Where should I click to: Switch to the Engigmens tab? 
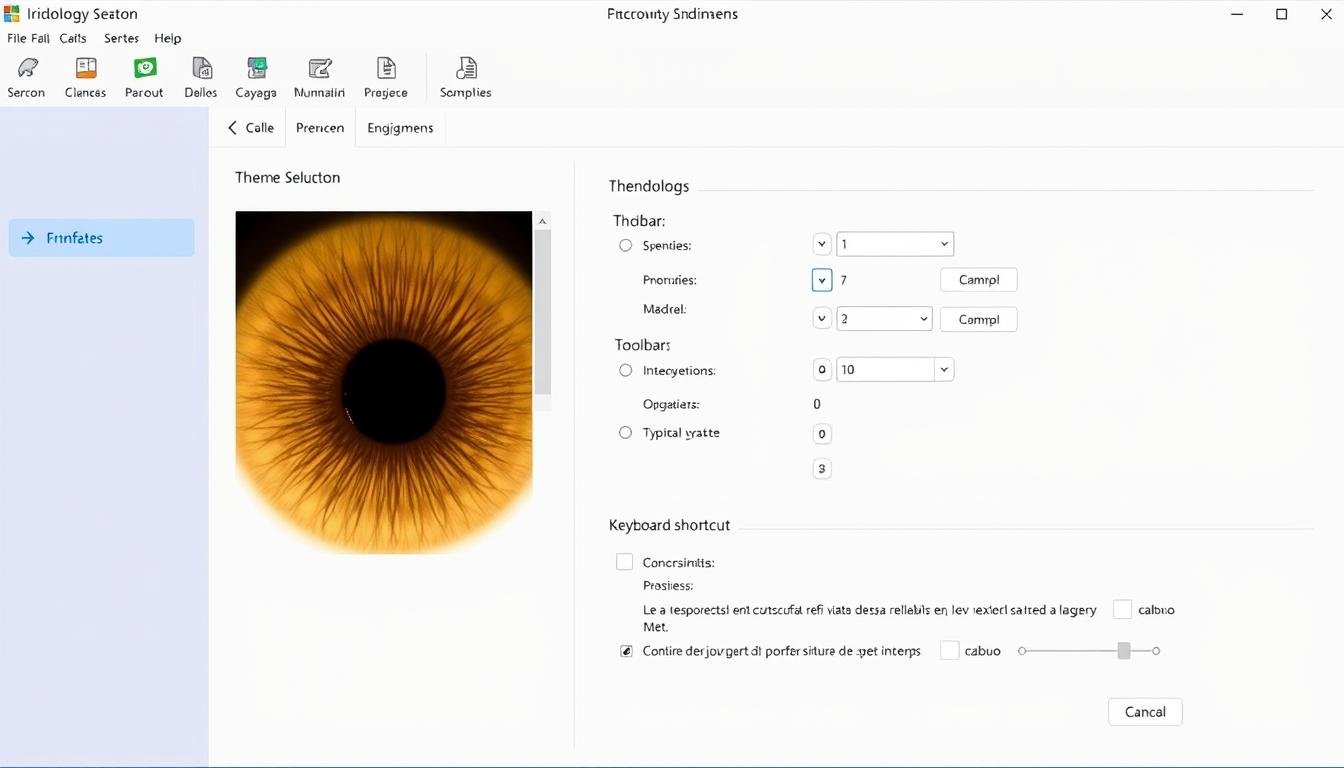tap(400, 128)
